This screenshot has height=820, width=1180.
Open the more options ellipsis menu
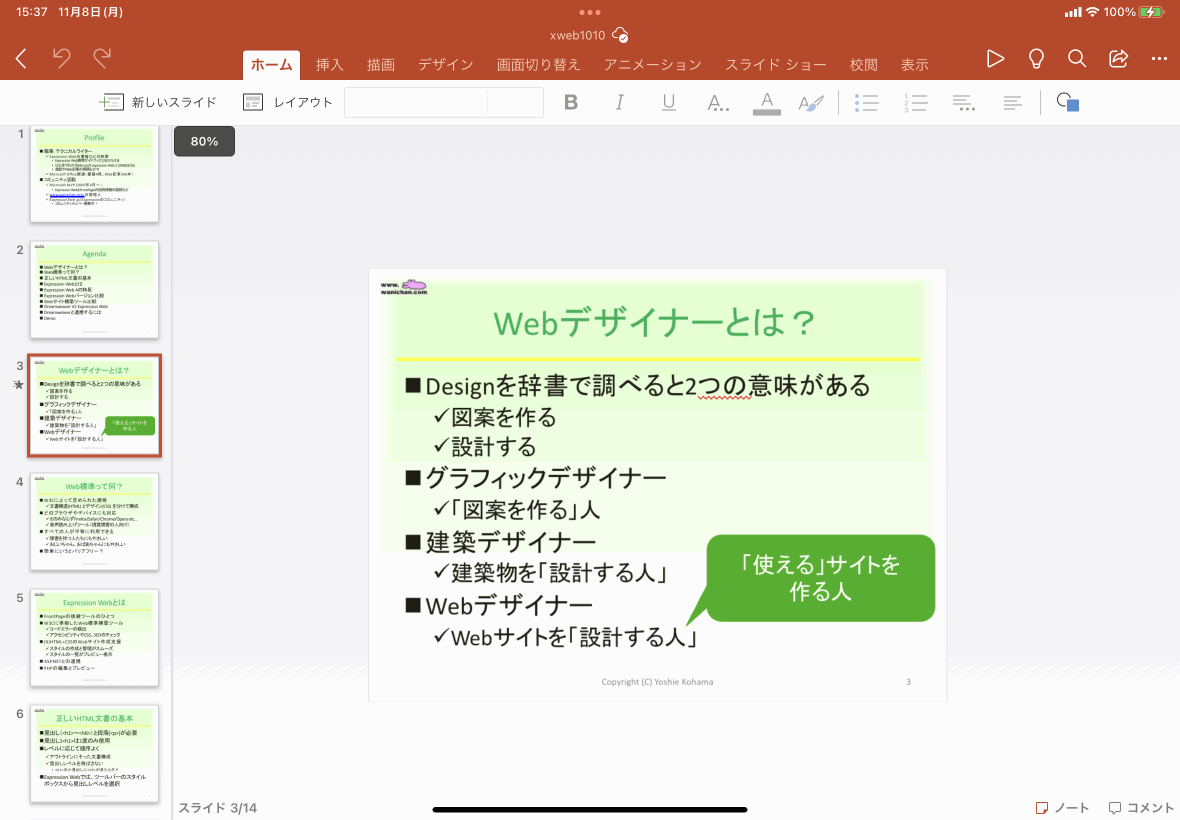[x=1159, y=59]
